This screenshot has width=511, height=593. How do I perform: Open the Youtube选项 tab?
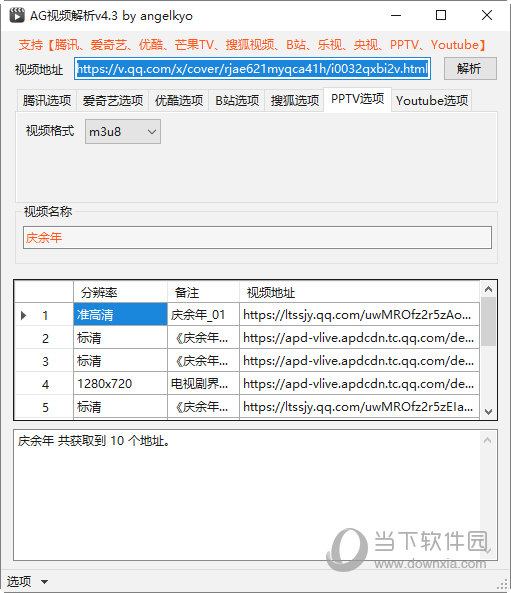[x=432, y=101]
